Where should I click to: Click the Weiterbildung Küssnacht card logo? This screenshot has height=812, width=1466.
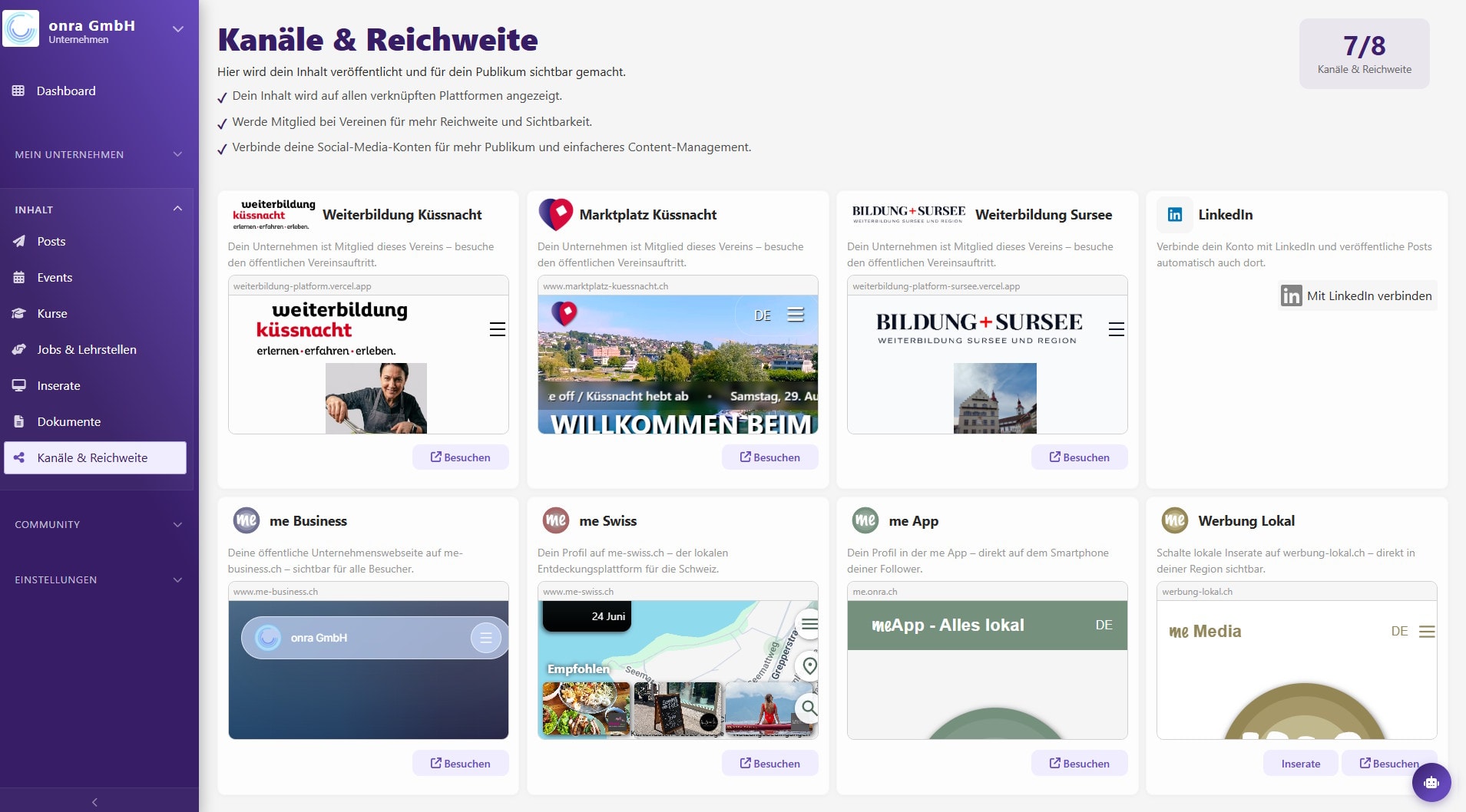click(x=273, y=215)
